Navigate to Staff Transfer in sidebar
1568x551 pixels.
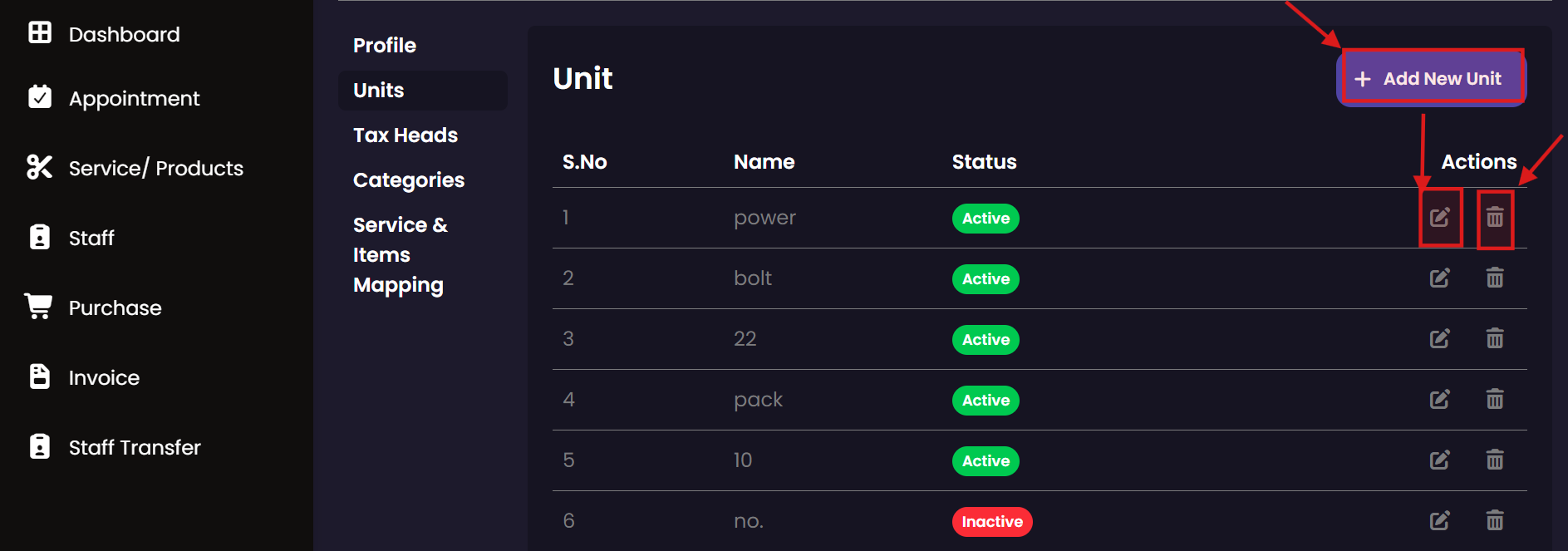134,447
